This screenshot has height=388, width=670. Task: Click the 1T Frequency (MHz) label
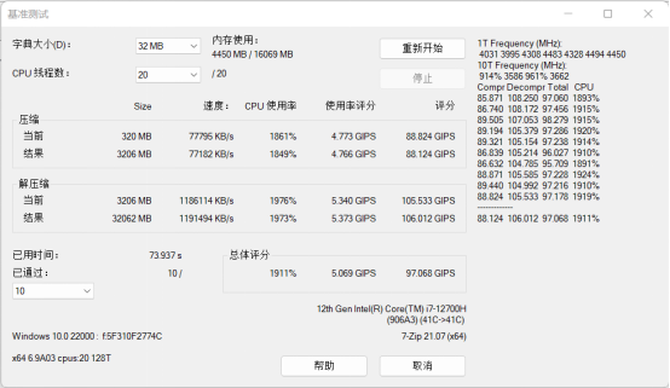pyautogui.click(x=520, y=43)
